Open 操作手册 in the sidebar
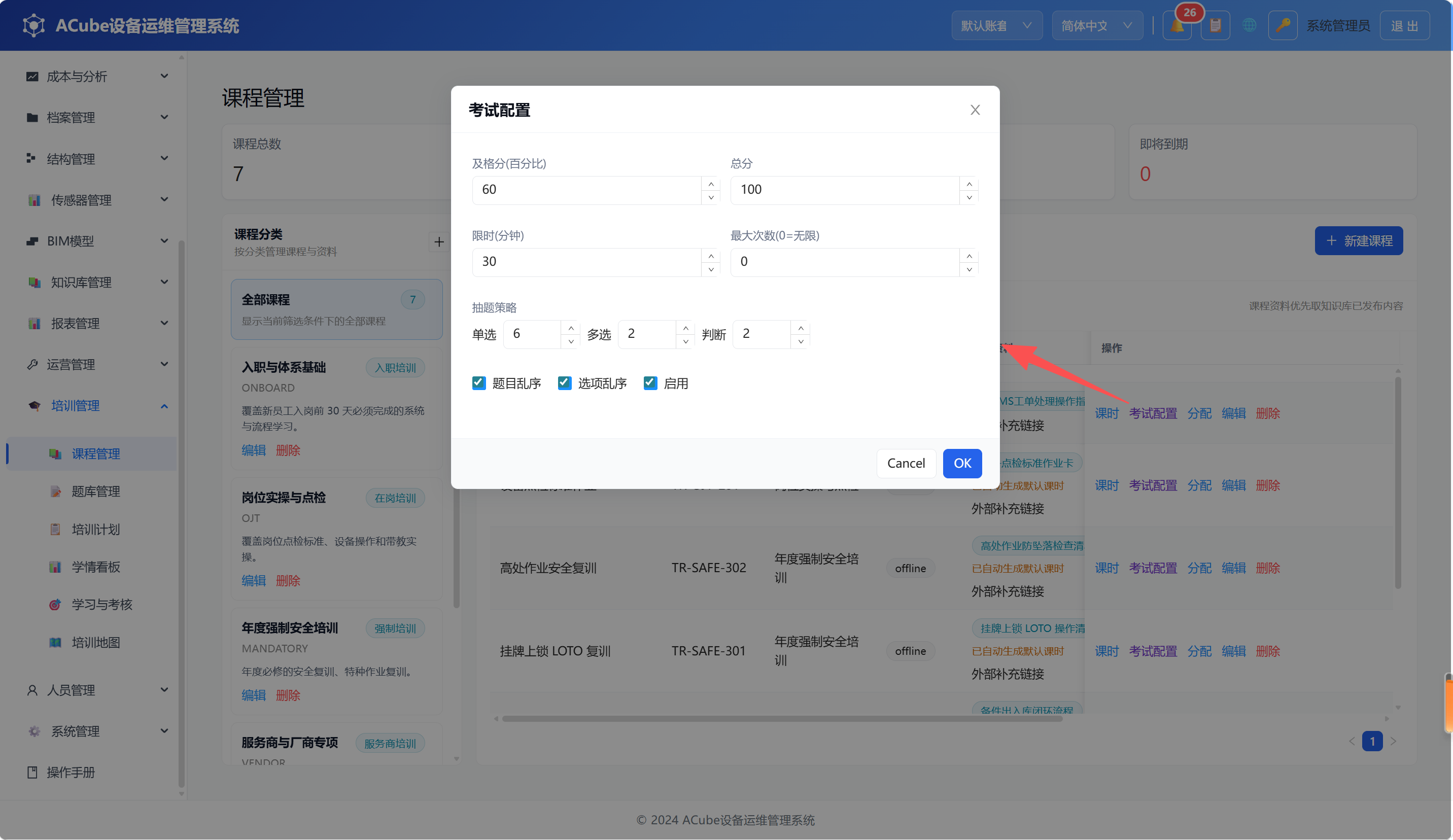The width and height of the screenshot is (1453, 840). (x=71, y=773)
